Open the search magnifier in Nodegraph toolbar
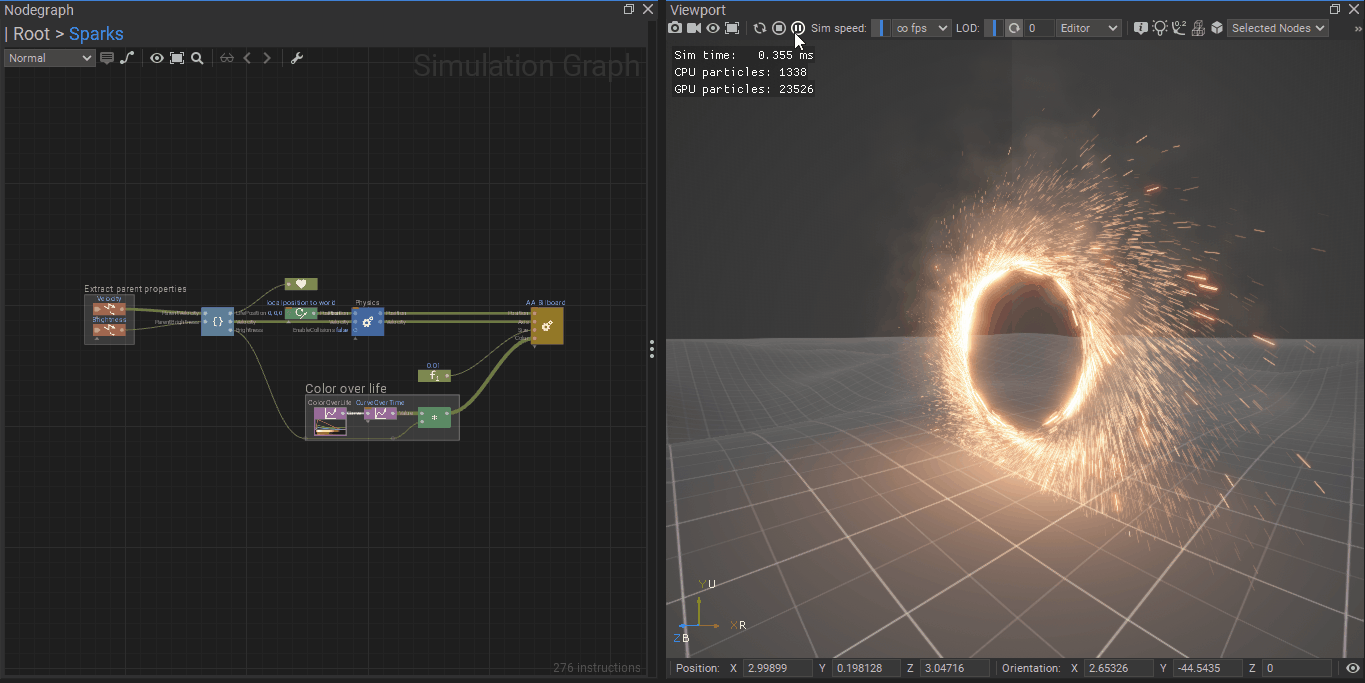The image size is (1365, 683). click(198, 58)
